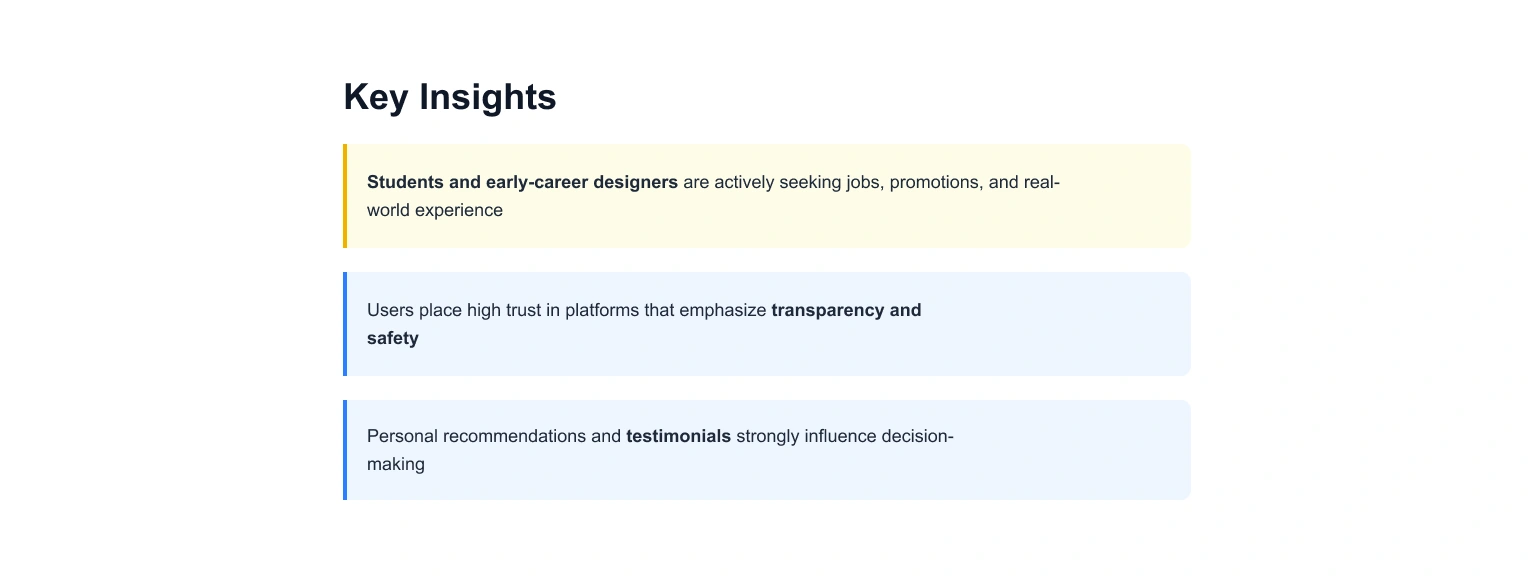
Task: Click empty right area of testimonials card
Action: click(1075, 450)
